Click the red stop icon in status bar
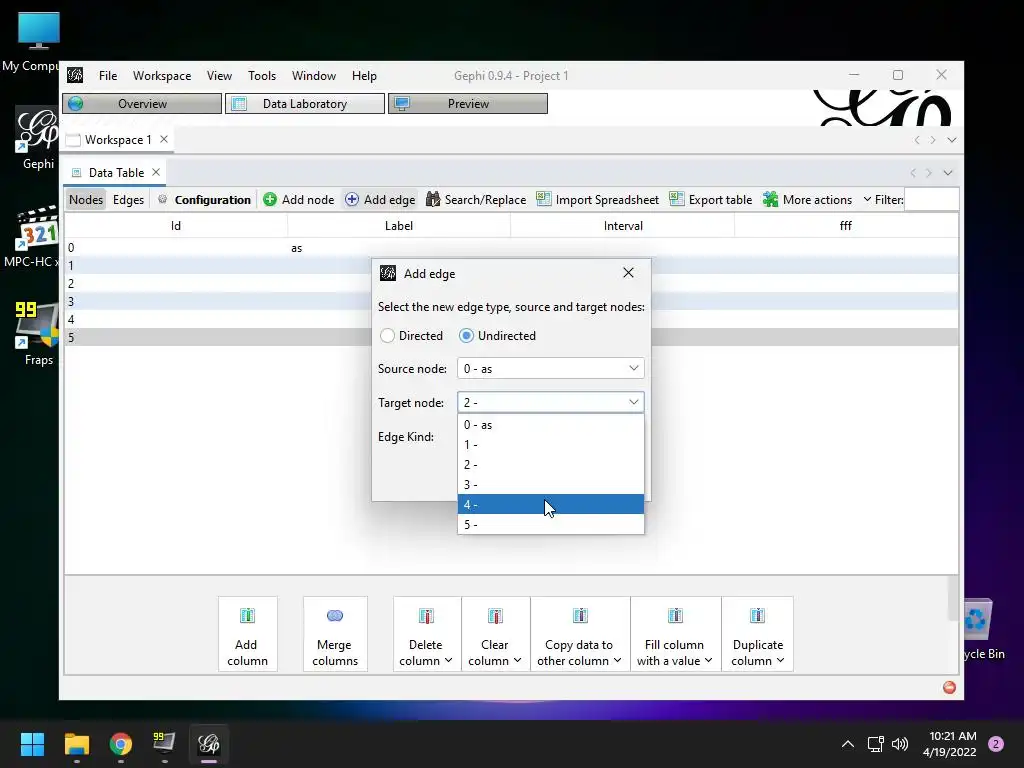The width and height of the screenshot is (1024, 768). coord(949,687)
